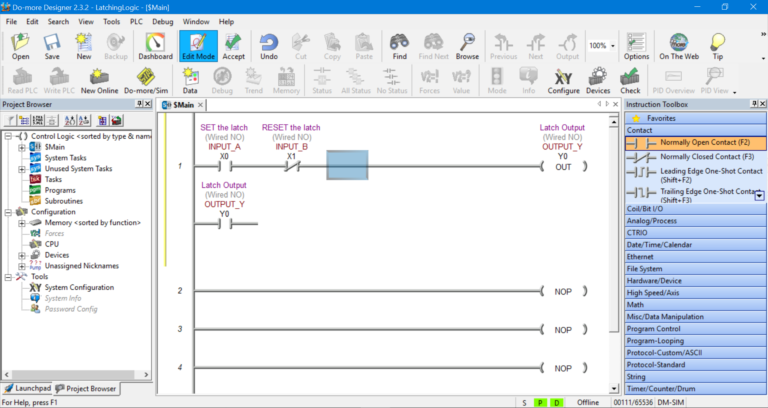The height and width of the screenshot is (408, 768).
Task: Open the Configure XY tool
Action: click(563, 82)
